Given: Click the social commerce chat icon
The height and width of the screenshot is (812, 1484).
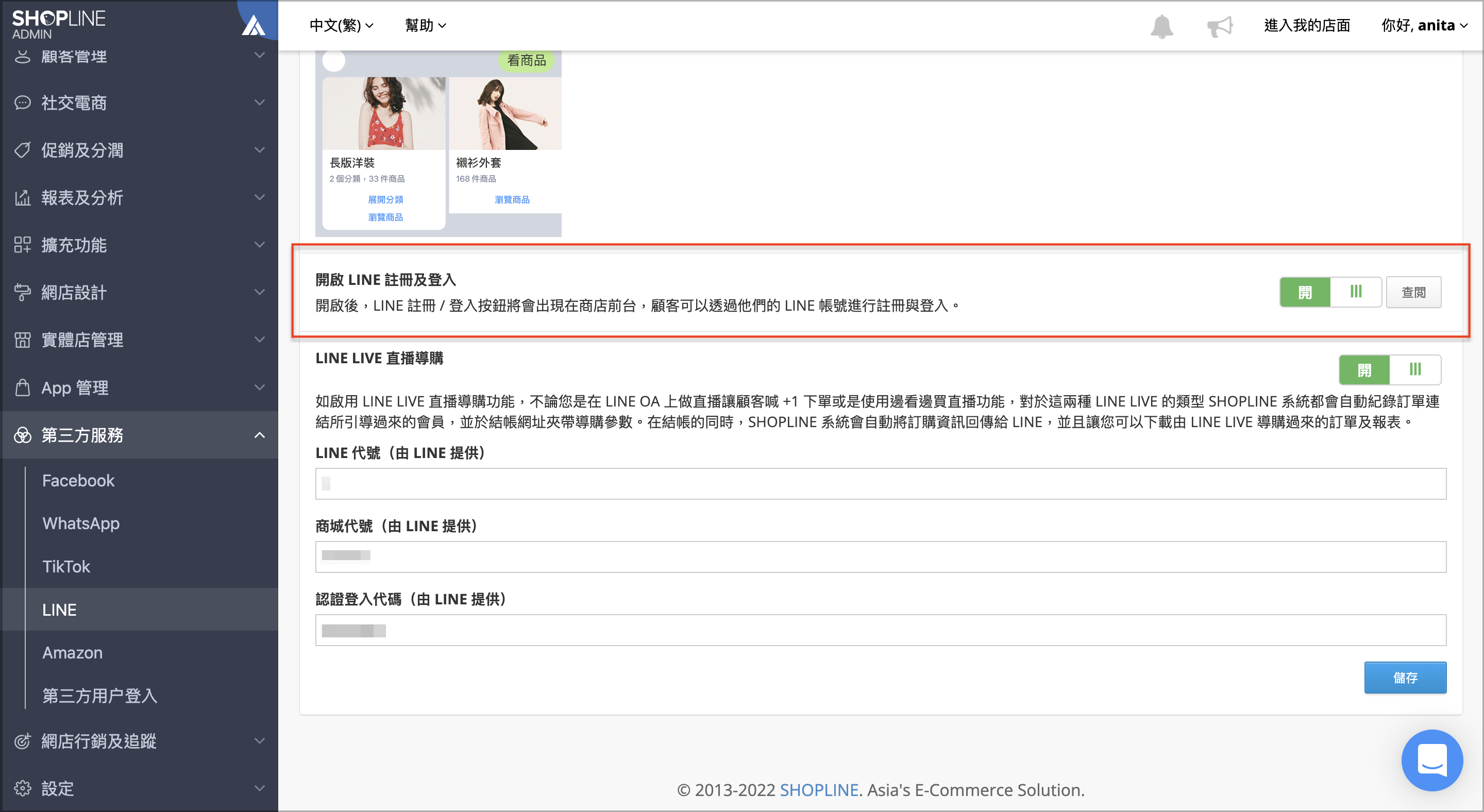Looking at the screenshot, I should (23, 103).
